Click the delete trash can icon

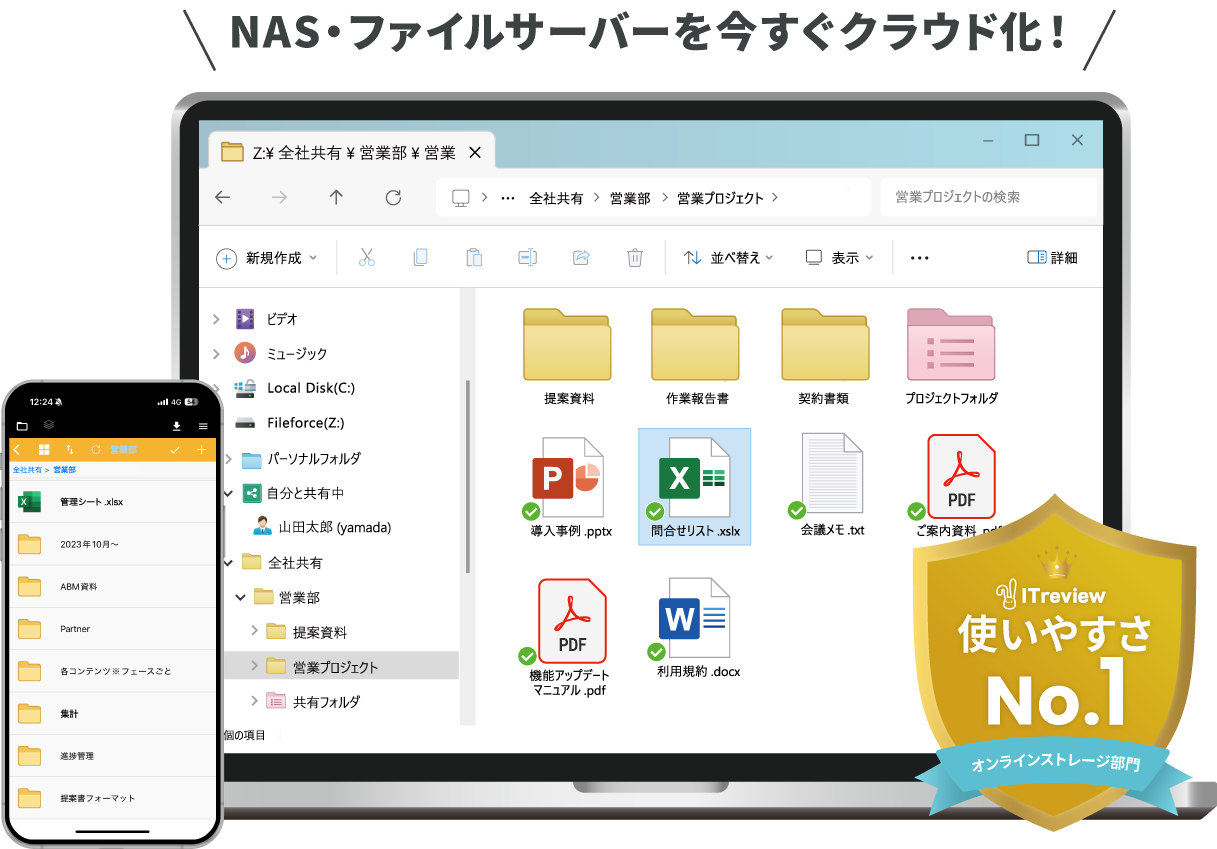(634, 258)
